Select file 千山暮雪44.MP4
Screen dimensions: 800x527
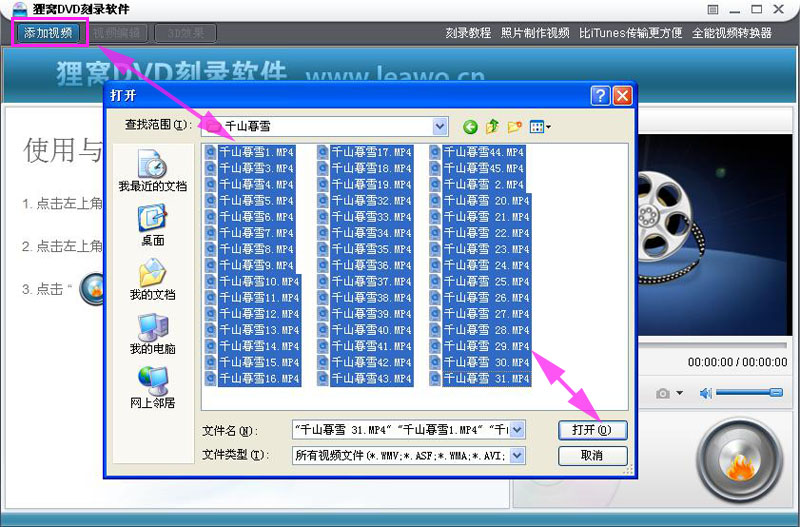pos(484,152)
